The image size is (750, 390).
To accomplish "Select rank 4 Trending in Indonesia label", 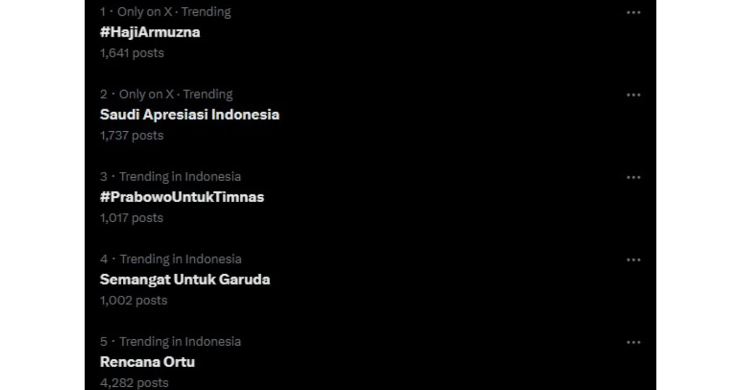I will tap(180, 259).
